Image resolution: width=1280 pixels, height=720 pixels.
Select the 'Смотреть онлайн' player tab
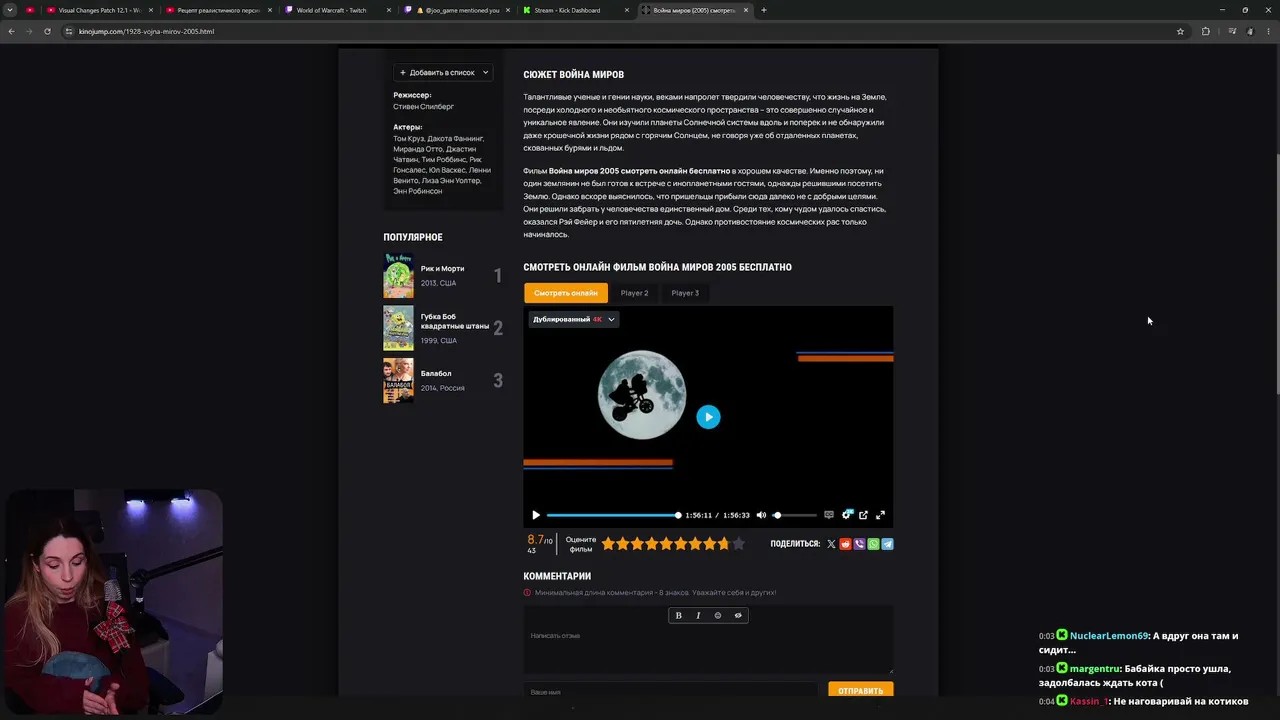pos(566,293)
